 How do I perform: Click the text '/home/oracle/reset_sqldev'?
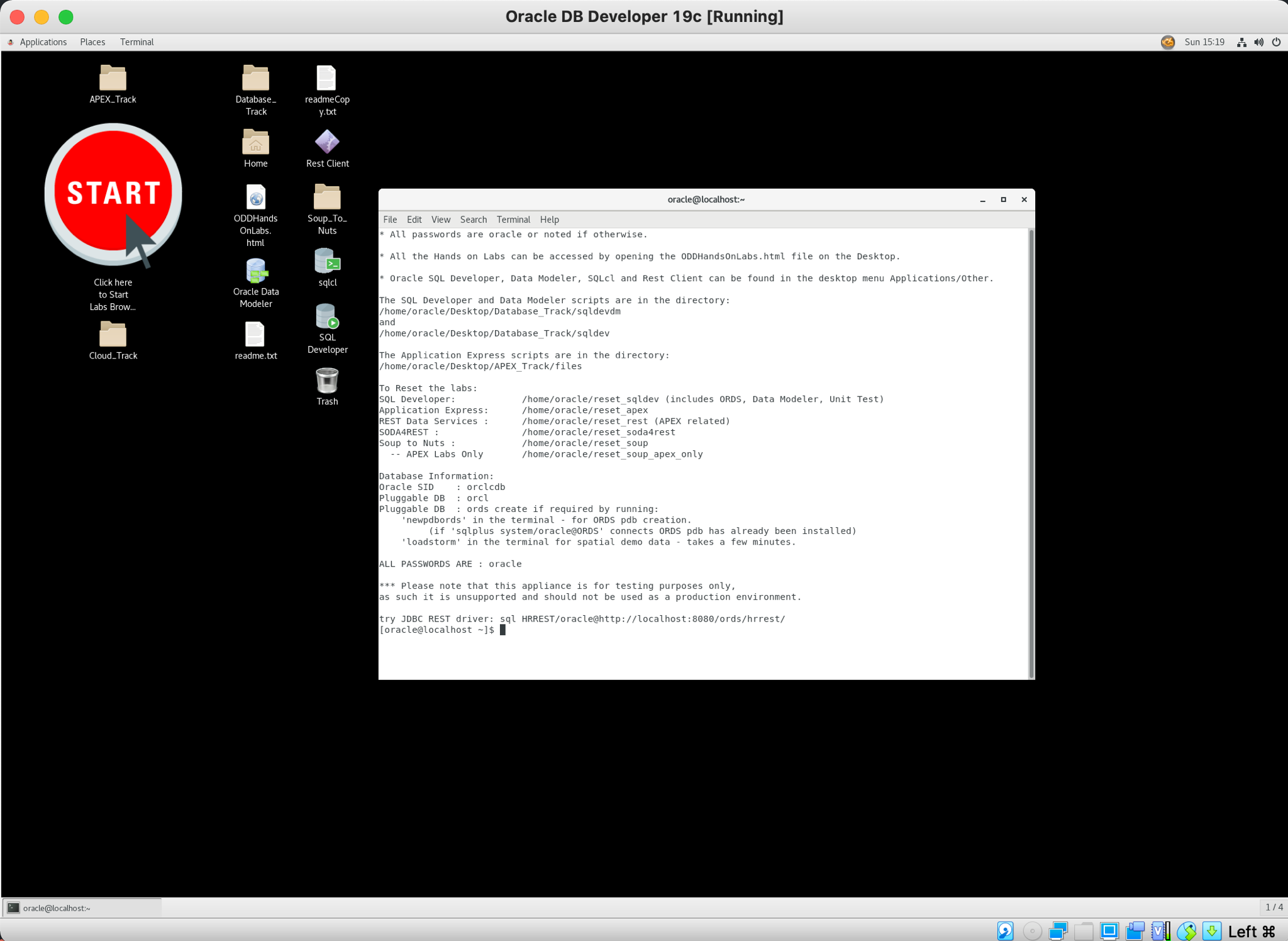tap(591, 399)
